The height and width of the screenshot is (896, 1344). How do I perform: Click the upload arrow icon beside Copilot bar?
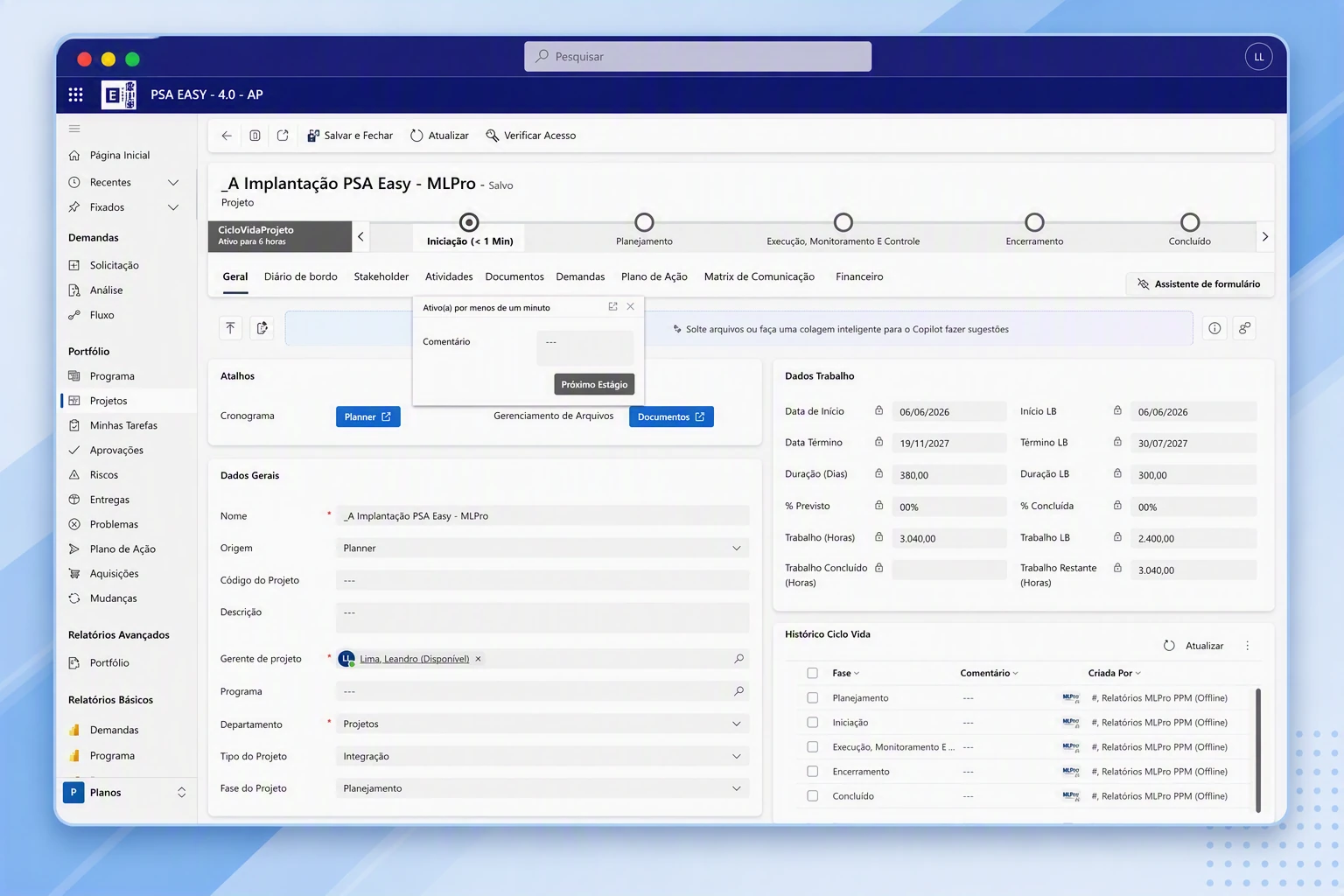coord(230,328)
